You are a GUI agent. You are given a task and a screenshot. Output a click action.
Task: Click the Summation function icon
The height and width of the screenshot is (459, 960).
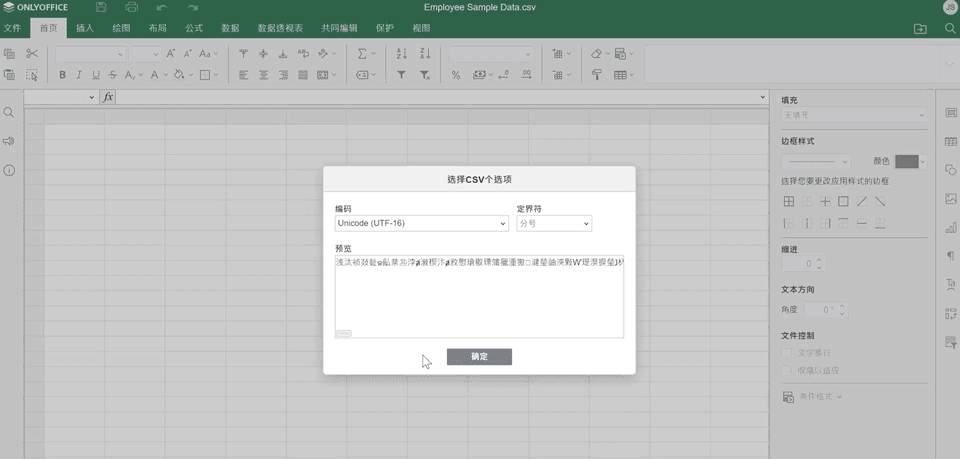(x=362, y=54)
